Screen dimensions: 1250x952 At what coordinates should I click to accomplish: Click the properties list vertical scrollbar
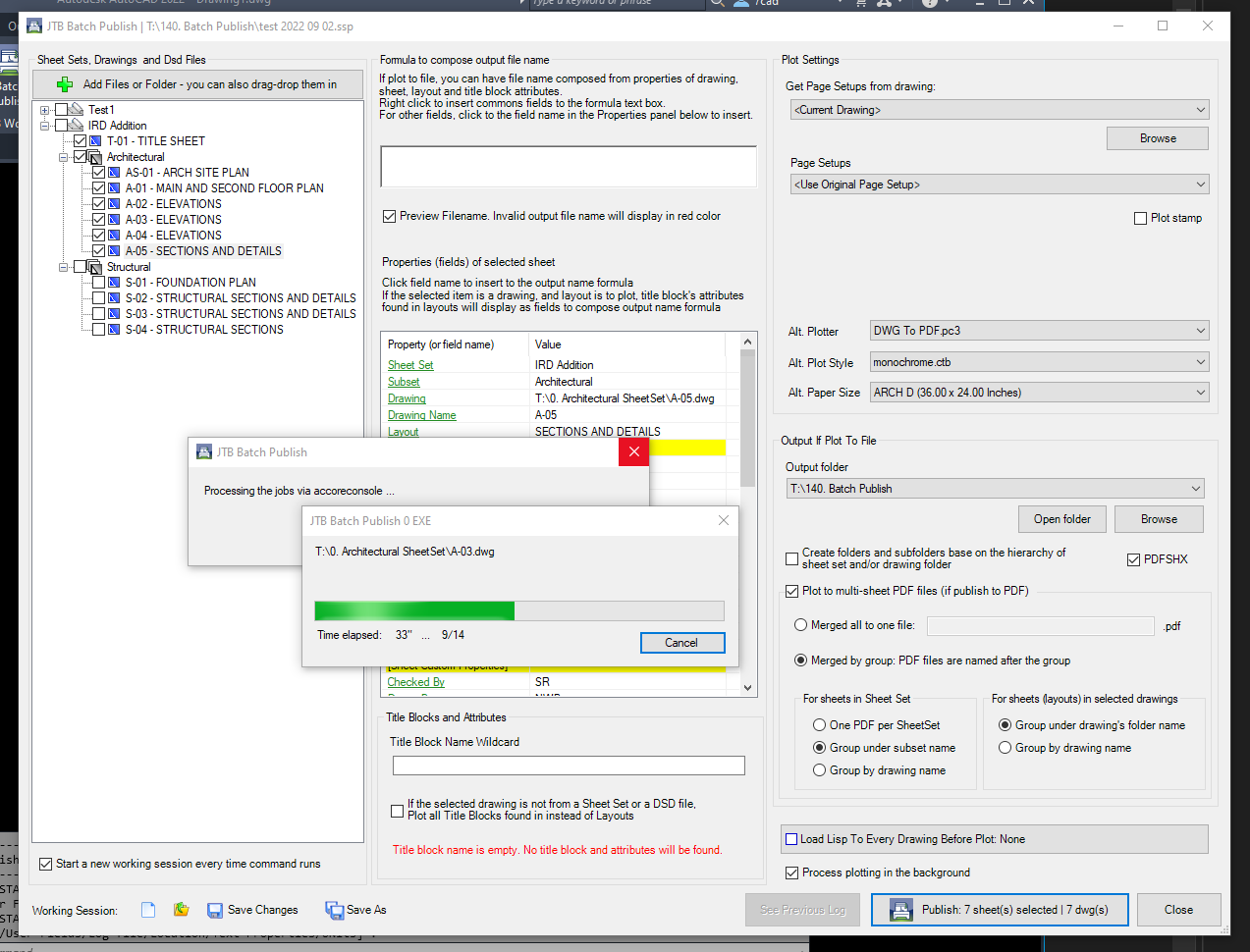coord(748,514)
